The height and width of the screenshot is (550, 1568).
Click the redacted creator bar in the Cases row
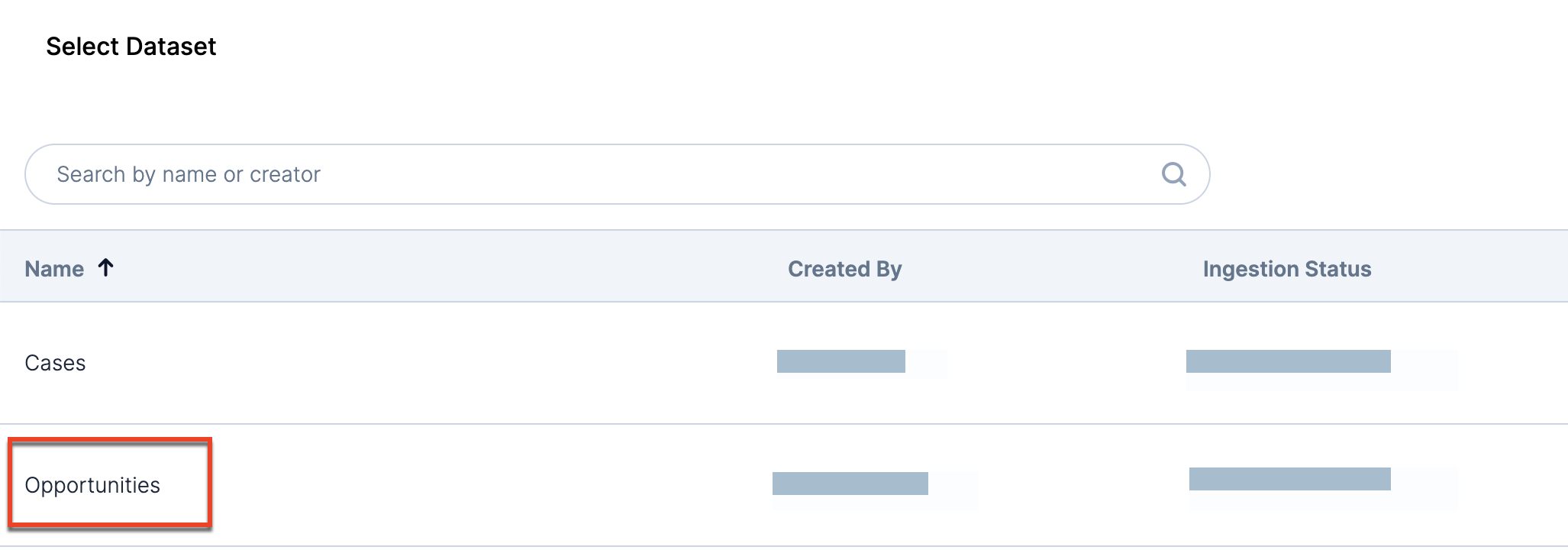841,361
